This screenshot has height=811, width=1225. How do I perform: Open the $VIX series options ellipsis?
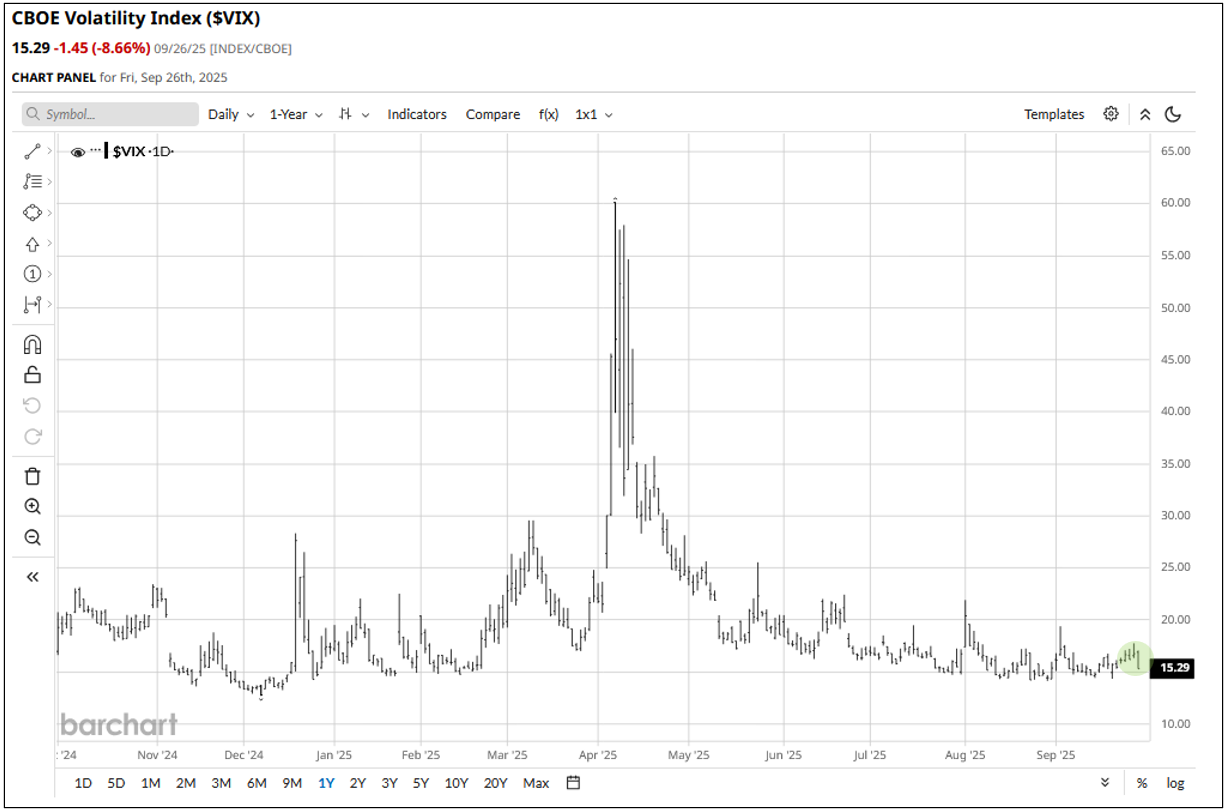(96, 151)
